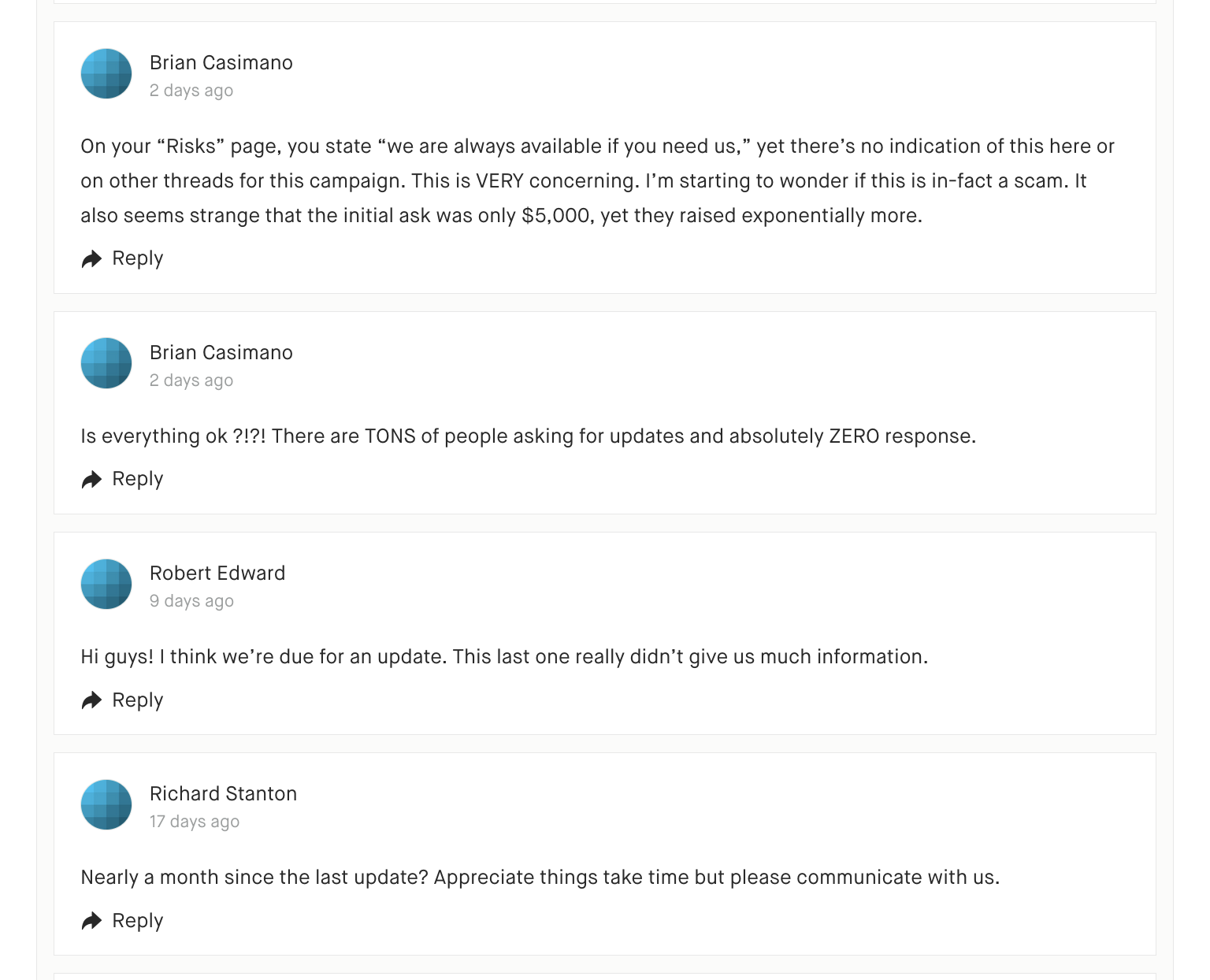
Task: Click the '17 days ago' timestamp
Action: (x=195, y=822)
